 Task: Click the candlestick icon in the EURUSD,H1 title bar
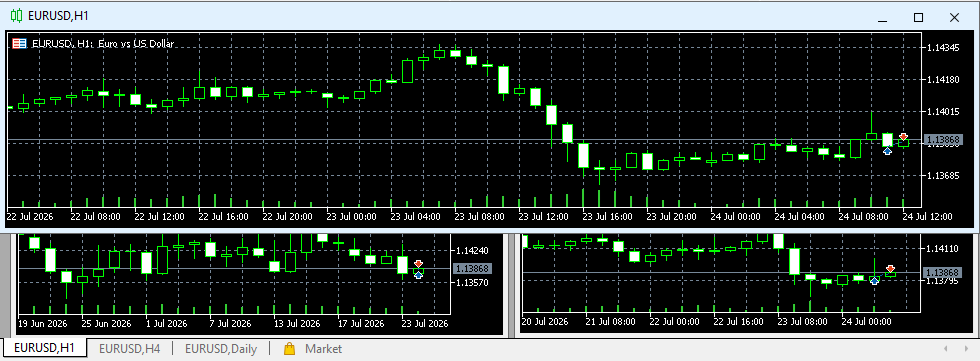[x=16, y=16]
